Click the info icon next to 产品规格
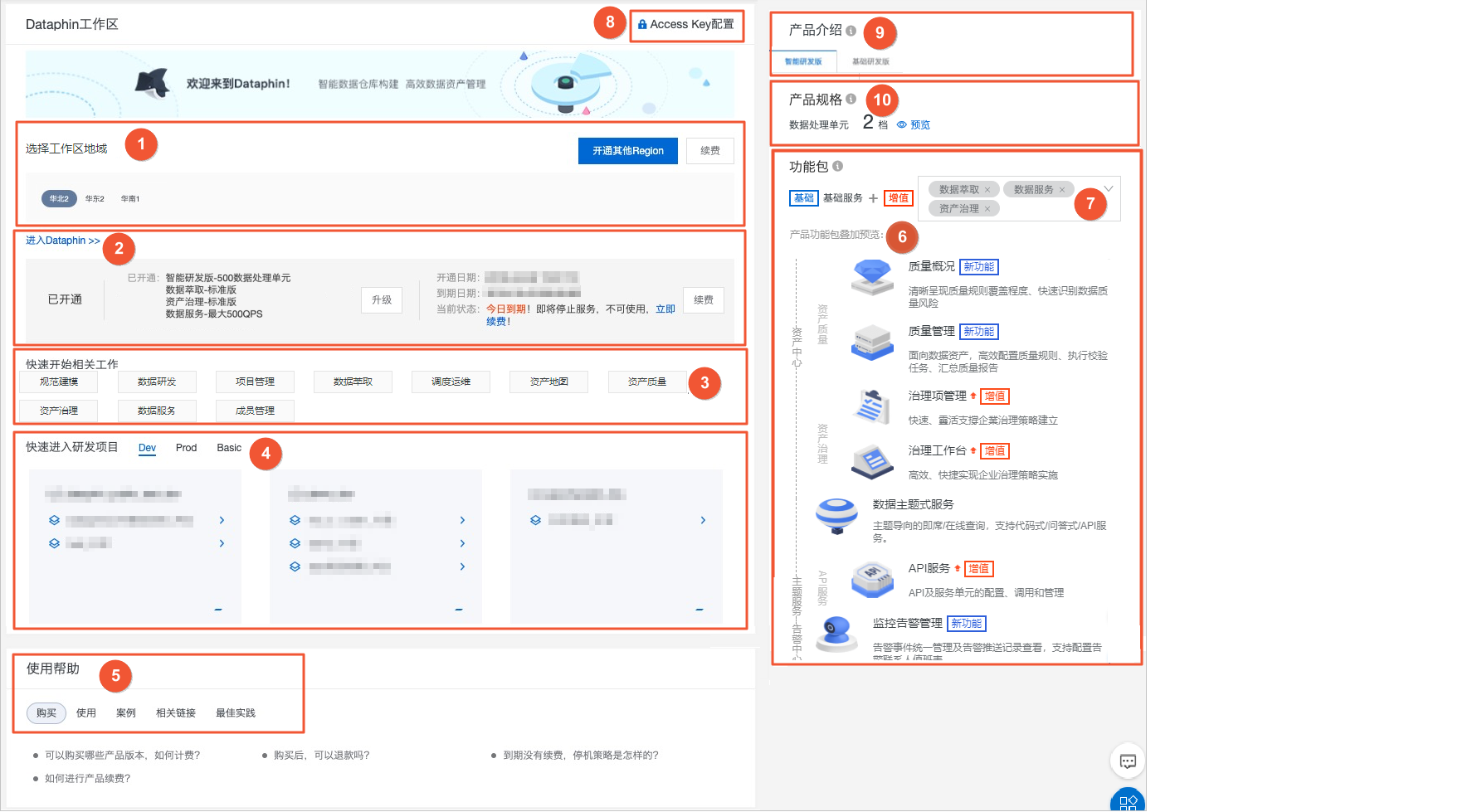Image resolution: width=1482 pixels, height=812 pixels. point(851,100)
